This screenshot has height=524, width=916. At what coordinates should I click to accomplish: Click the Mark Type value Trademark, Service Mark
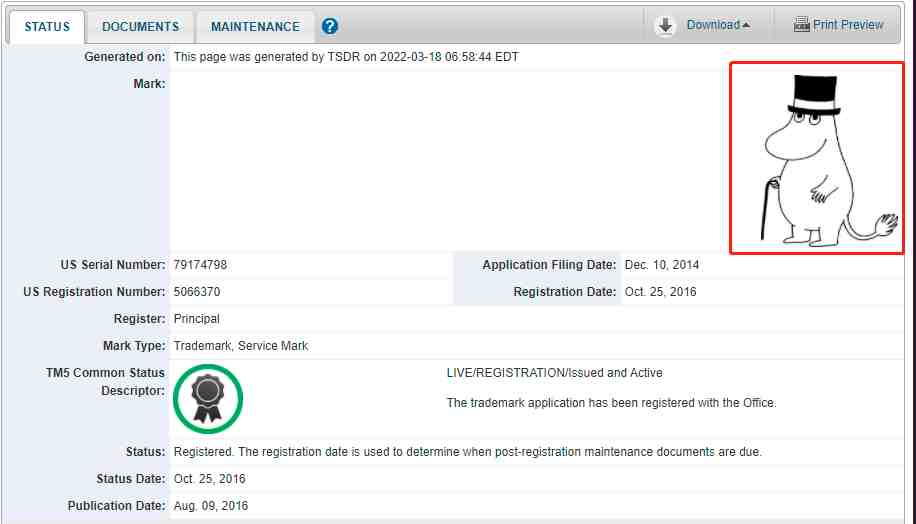pyautogui.click(x=241, y=346)
